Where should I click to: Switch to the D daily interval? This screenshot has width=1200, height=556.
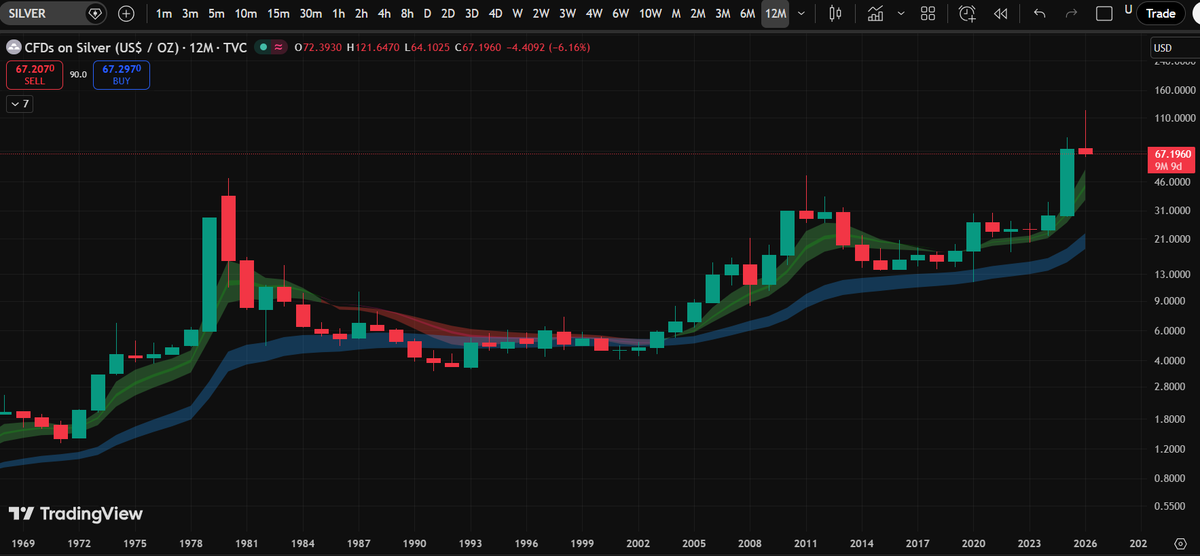point(428,14)
